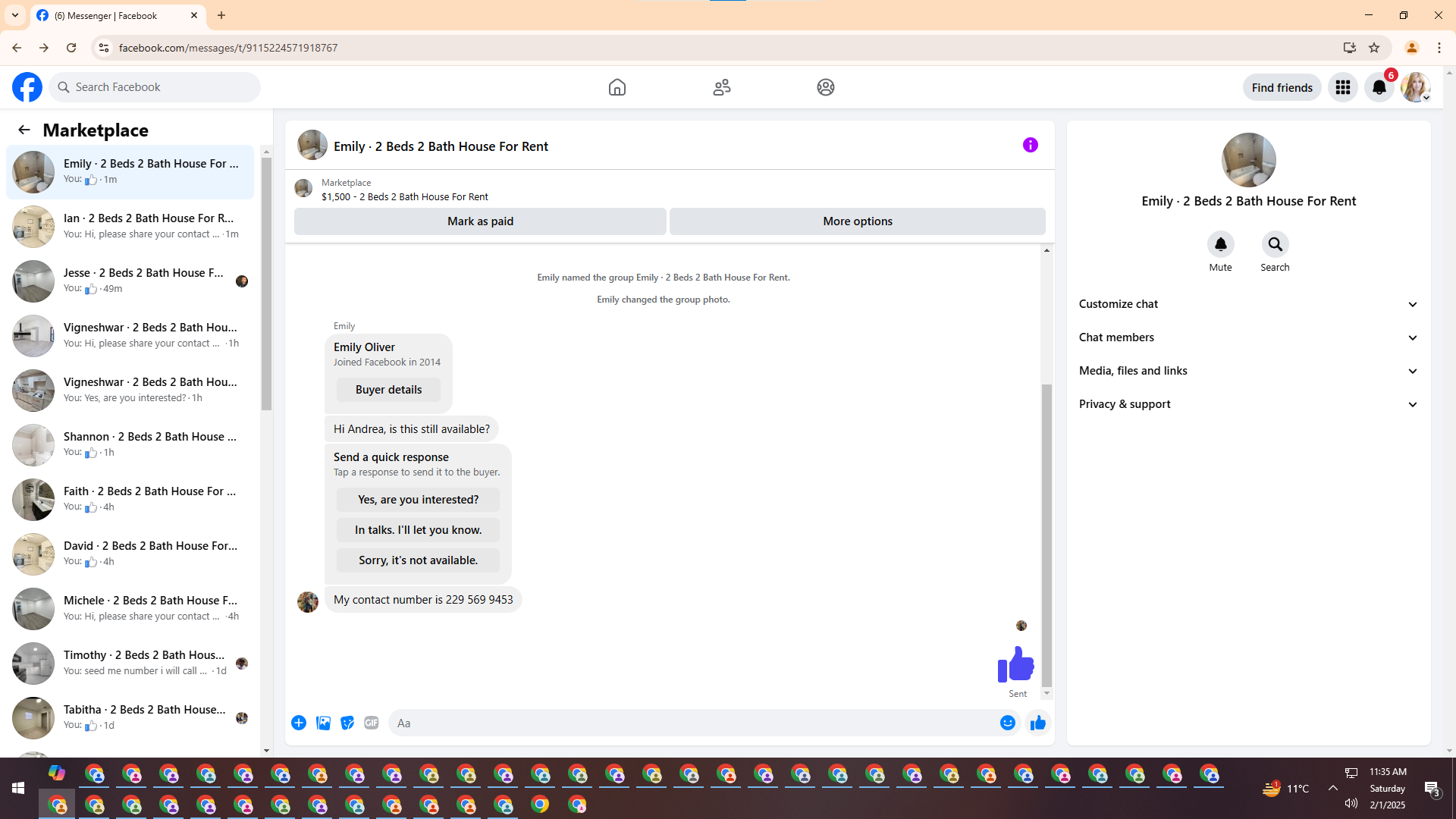Open the notifications bell icon

pyautogui.click(x=1379, y=87)
